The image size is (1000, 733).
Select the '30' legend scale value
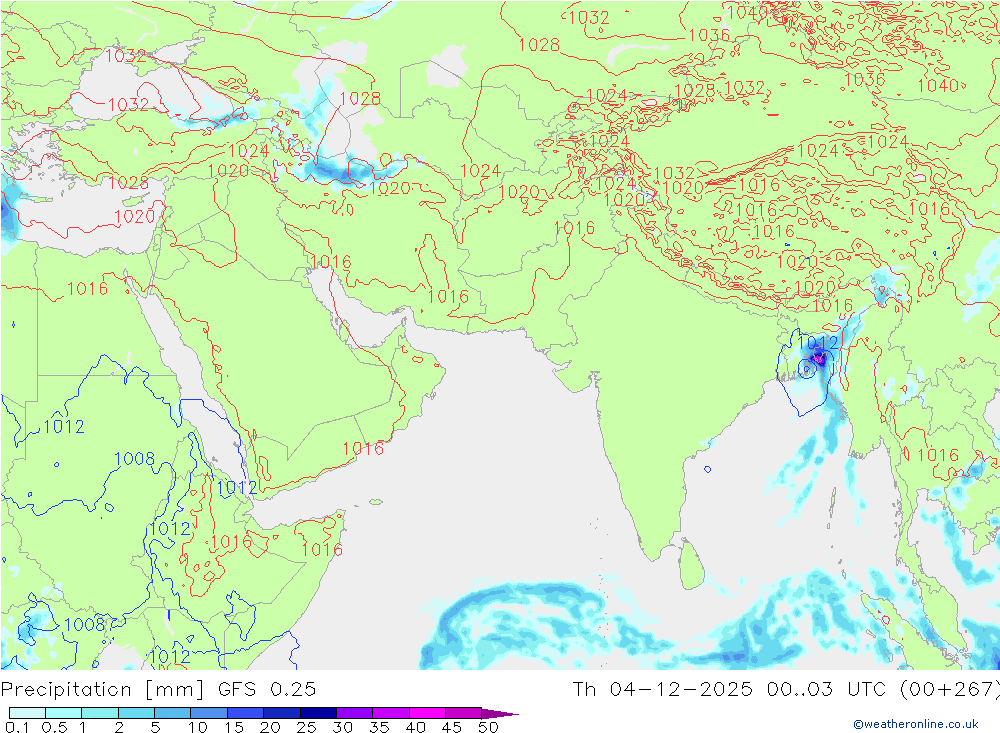(343, 727)
